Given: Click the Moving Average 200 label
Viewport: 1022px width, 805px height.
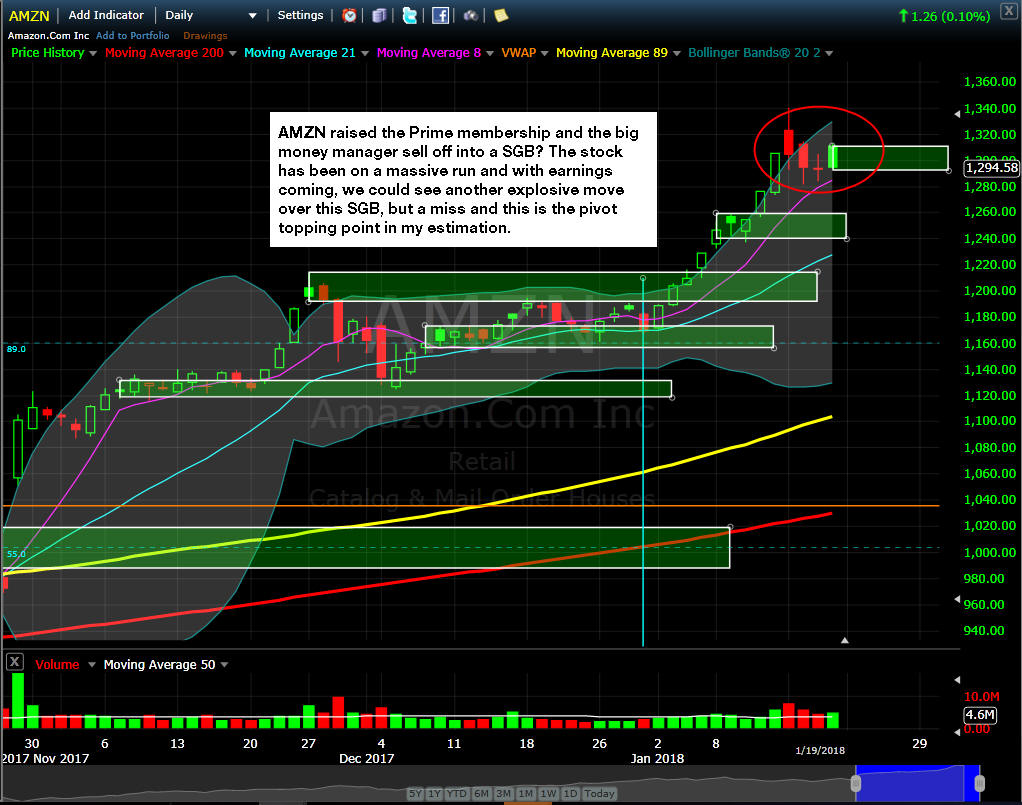Looking at the screenshot, I should (x=164, y=53).
